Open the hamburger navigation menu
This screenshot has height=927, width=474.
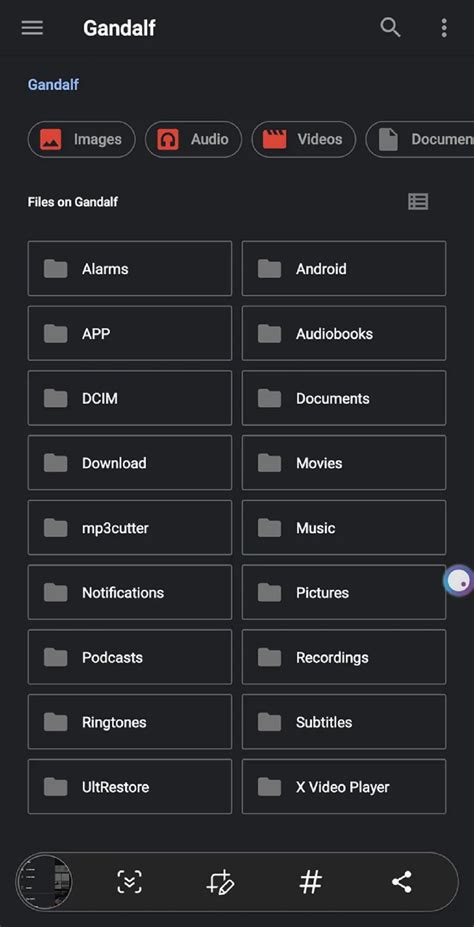pyautogui.click(x=32, y=28)
